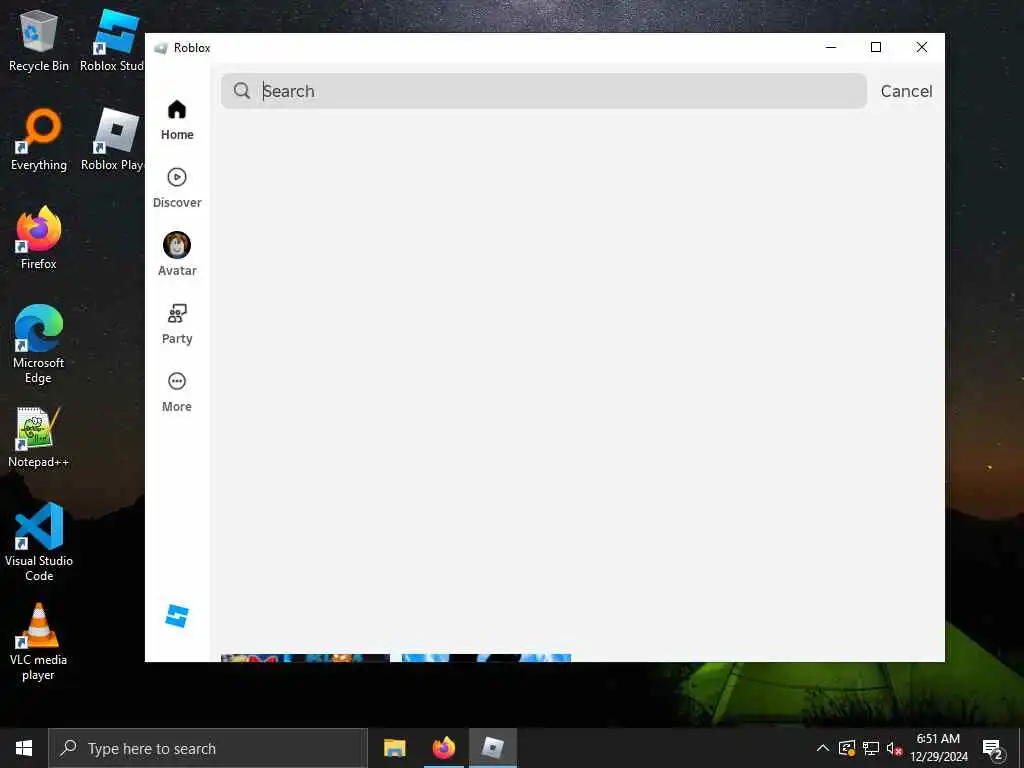Image resolution: width=1024 pixels, height=768 pixels.
Task: Select the VLC media player desktop shortcut
Action: [x=39, y=642]
